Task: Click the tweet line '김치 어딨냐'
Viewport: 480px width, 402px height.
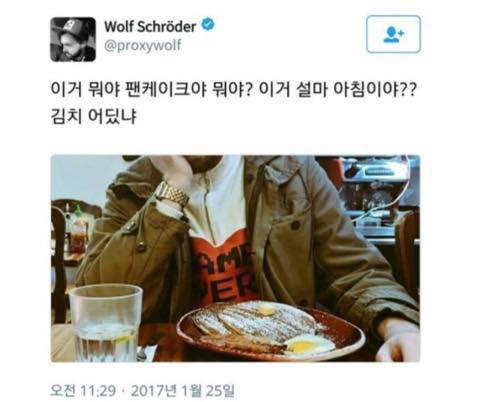Action: tap(94, 117)
